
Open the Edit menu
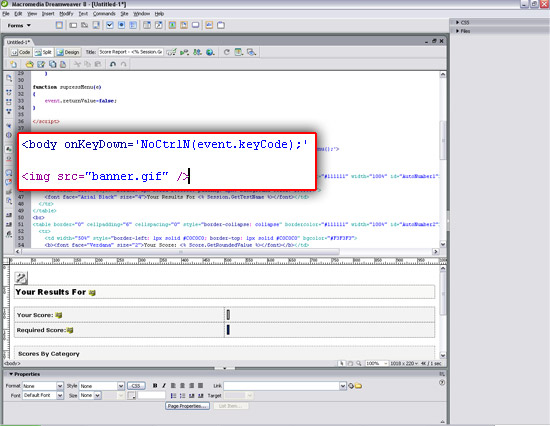click(x=18, y=14)
